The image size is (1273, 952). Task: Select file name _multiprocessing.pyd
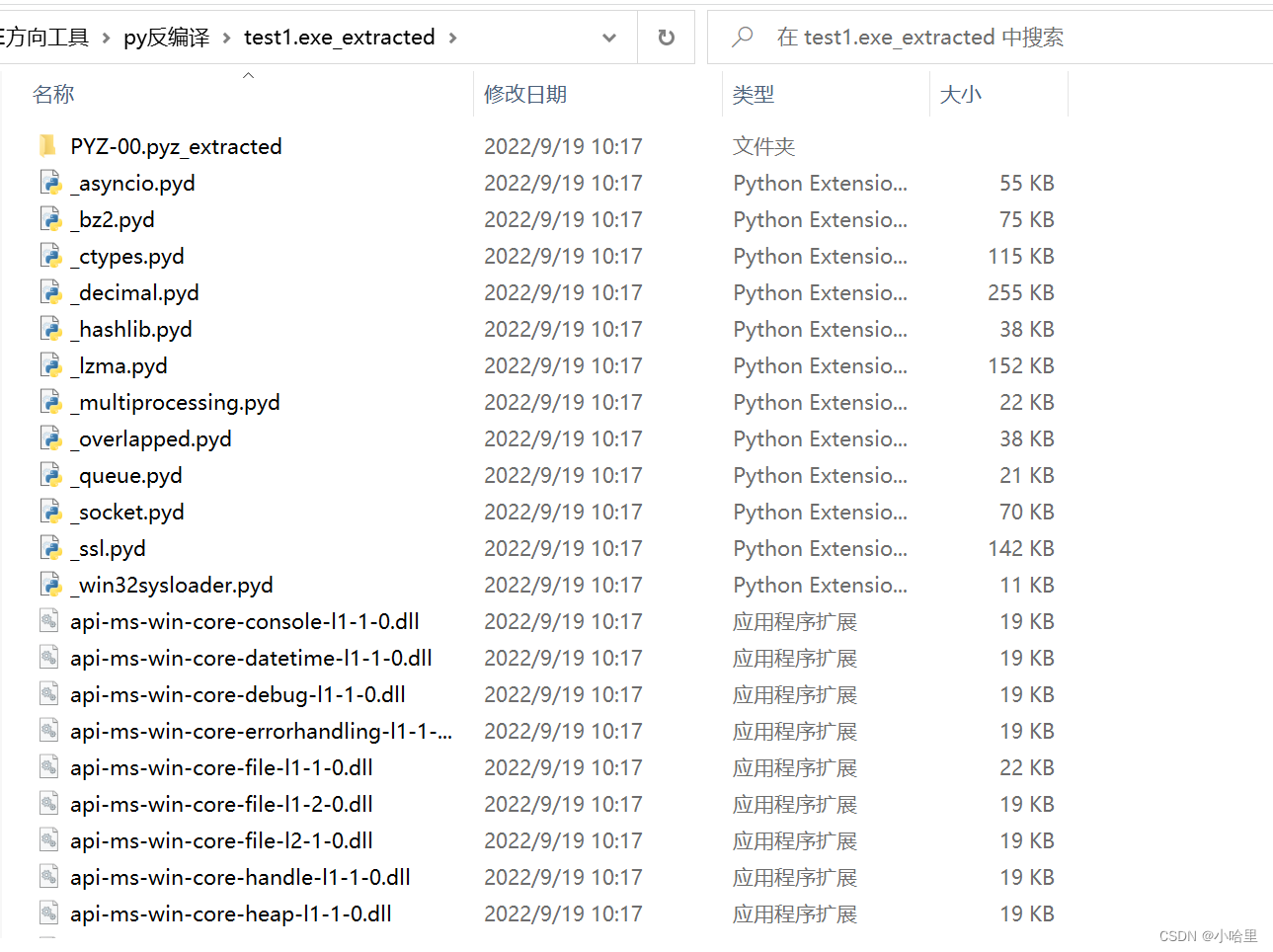pyautogui.click(x=176, y=402)
